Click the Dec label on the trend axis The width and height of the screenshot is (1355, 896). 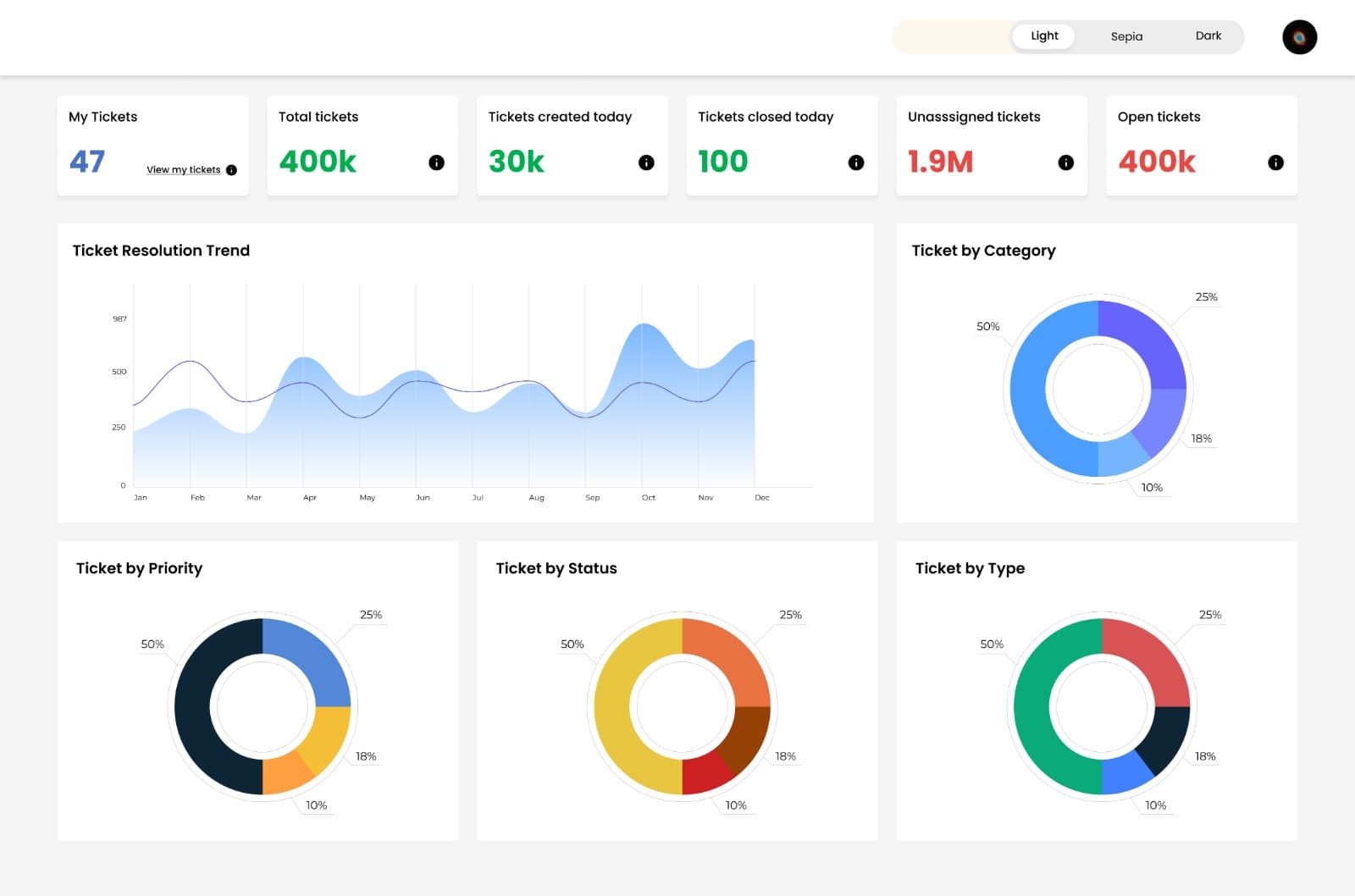tap(762, 498)
